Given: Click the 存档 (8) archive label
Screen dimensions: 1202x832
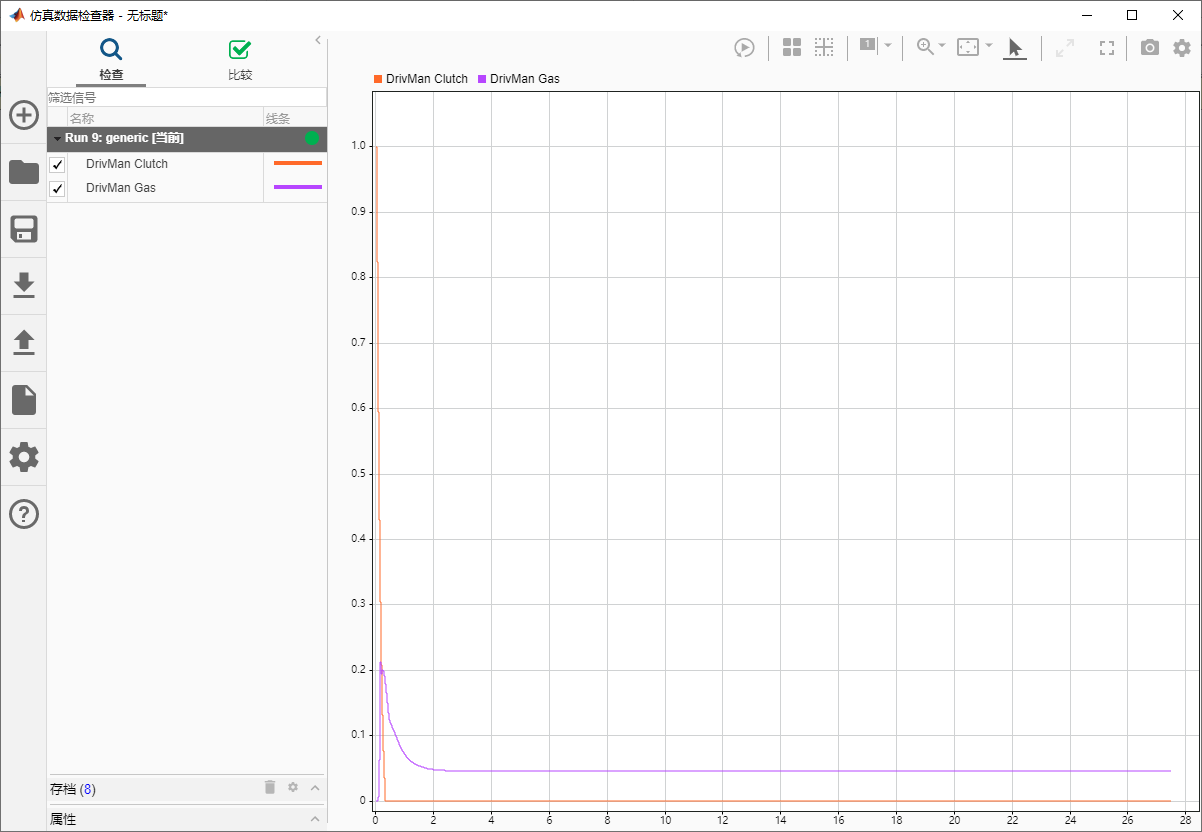Looking at the screenshot, I should [73, 789].
